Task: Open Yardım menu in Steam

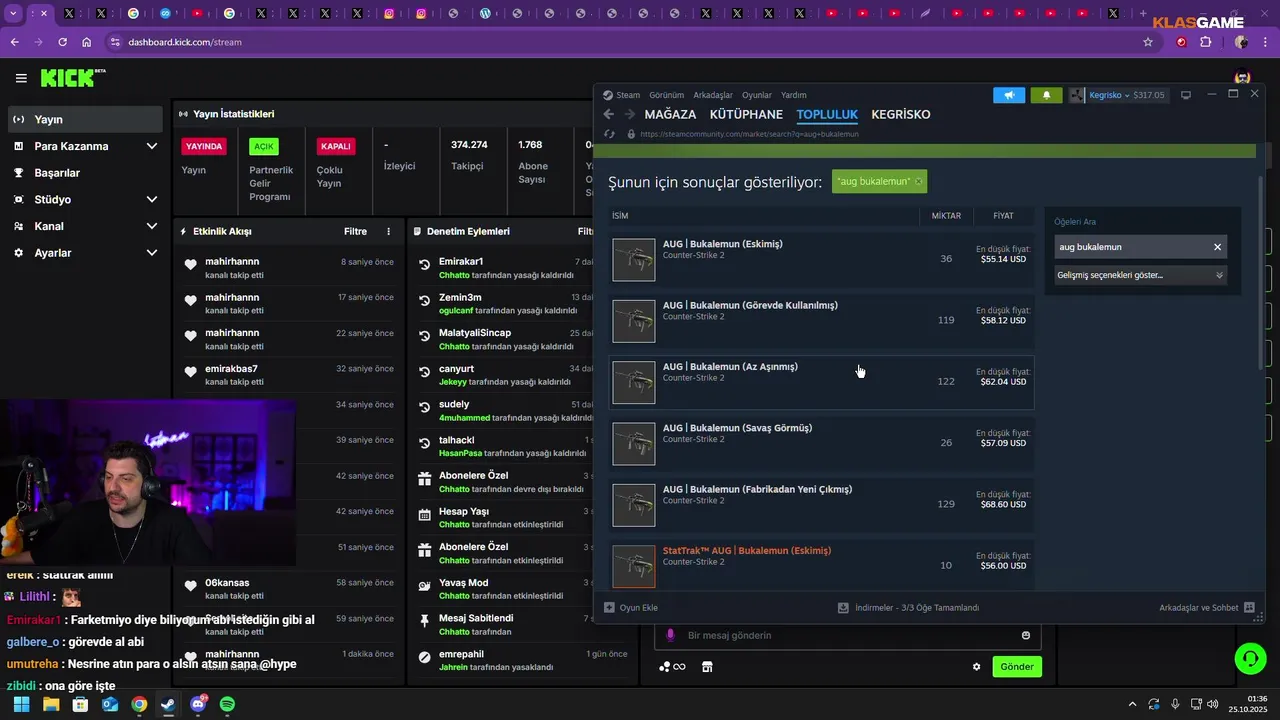Action: tap(793, 95)
